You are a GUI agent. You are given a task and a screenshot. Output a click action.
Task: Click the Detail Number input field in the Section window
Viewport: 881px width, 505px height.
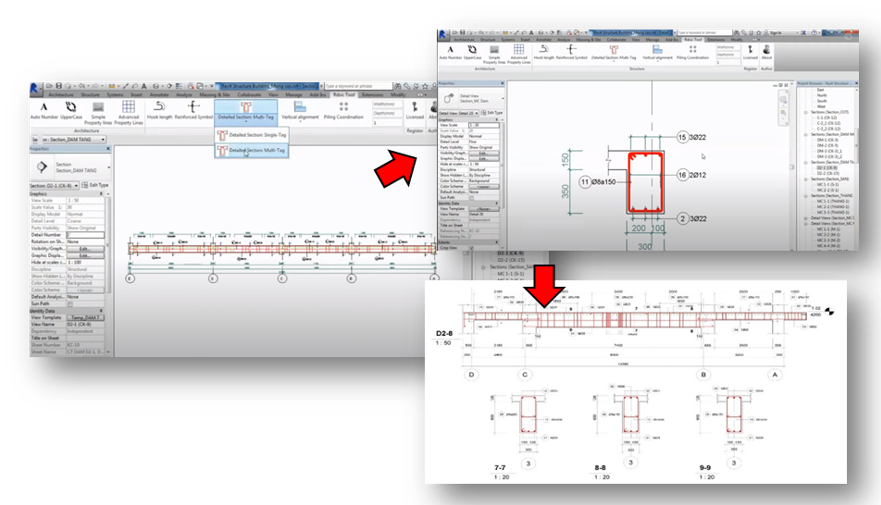(85, 235)
